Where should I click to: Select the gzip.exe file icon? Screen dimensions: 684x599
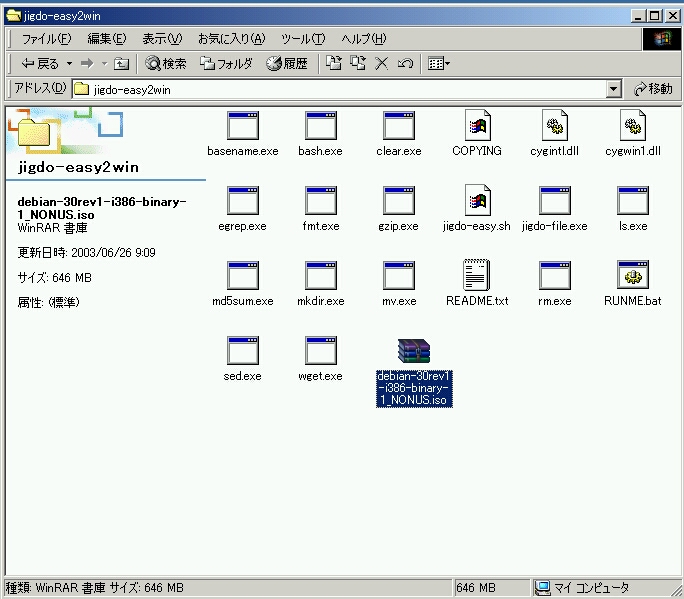(x=399, y=201)
